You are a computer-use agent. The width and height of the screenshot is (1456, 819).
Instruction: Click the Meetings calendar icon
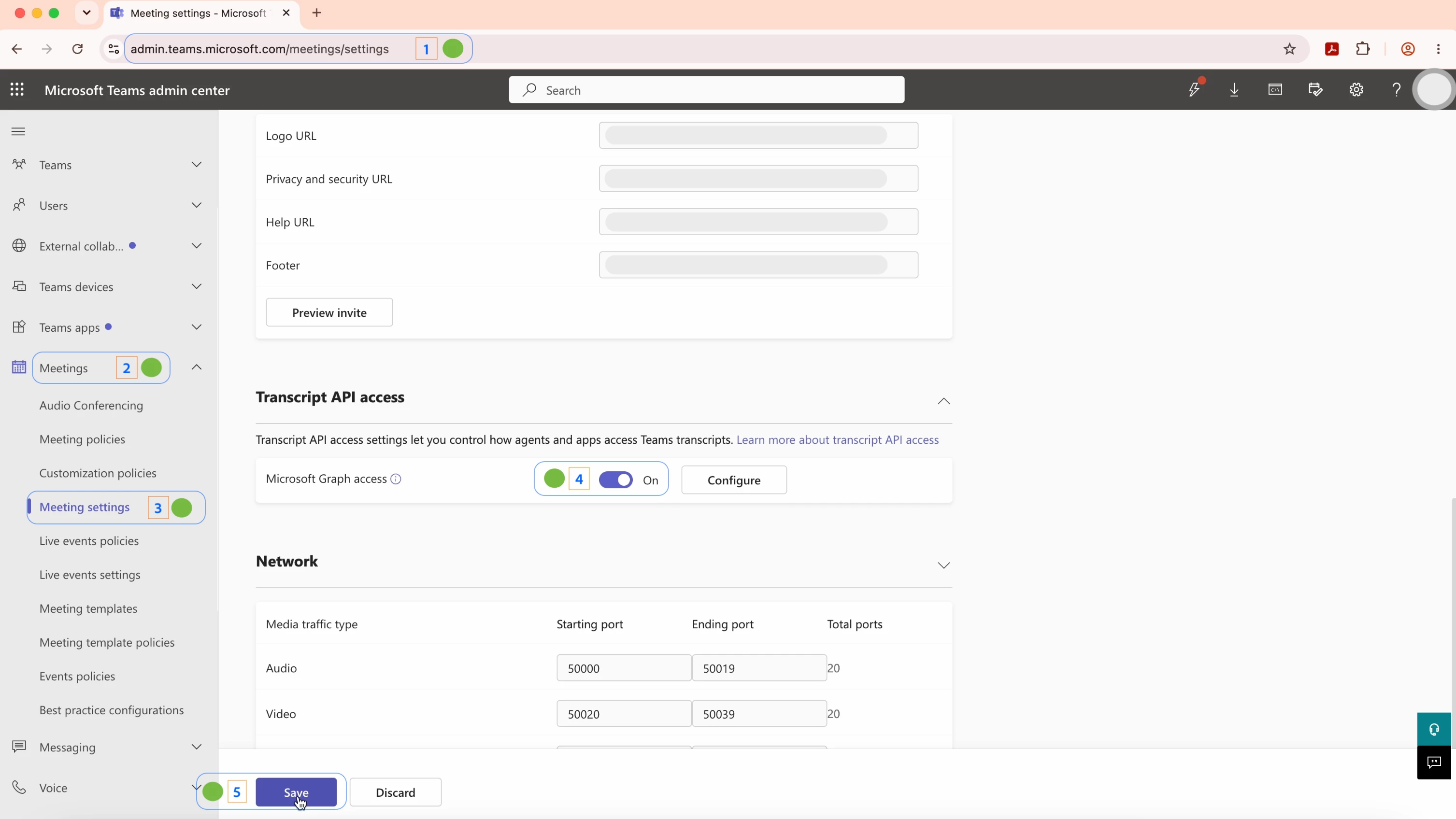pyautogui.click(x=19, y=367)
